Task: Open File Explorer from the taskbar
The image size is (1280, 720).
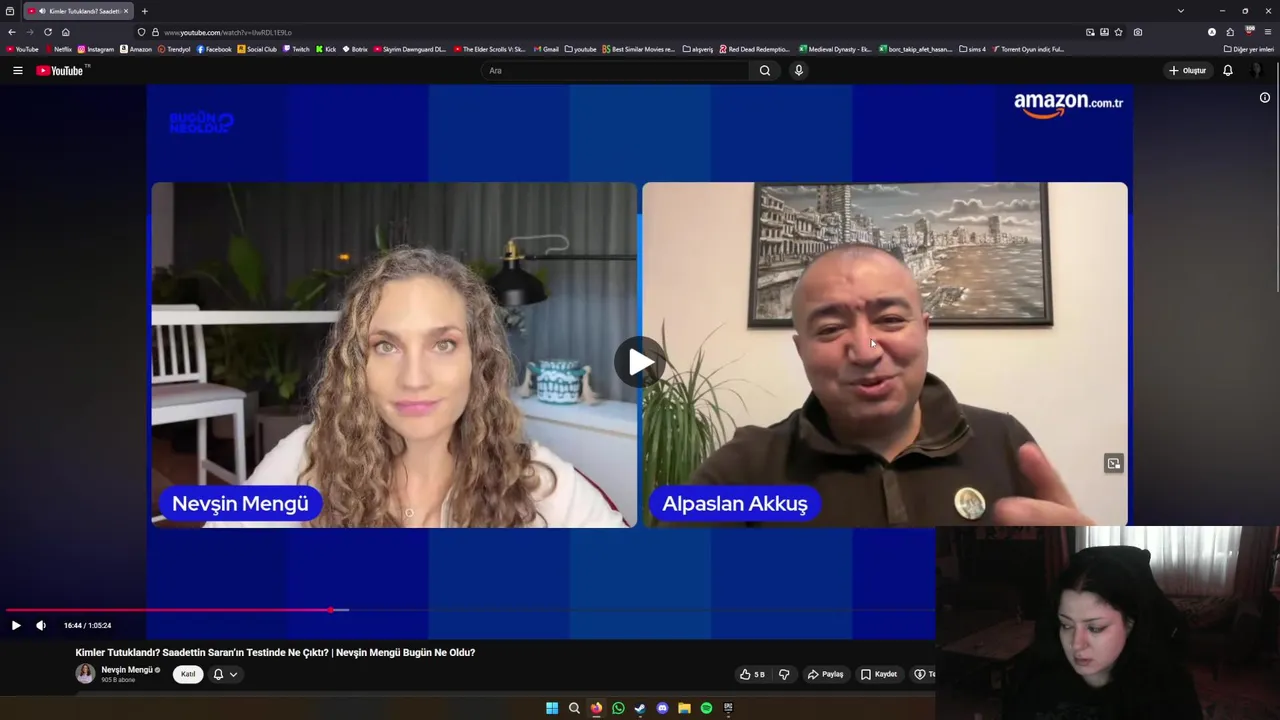Action: [x=684, y=708]
